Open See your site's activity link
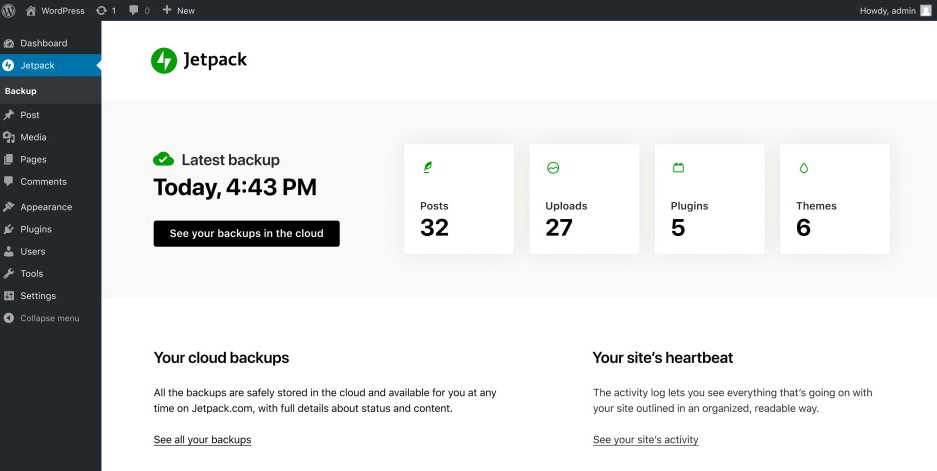Image resolution: width=937 pixels, height=471 pixels. click(645, 440)
